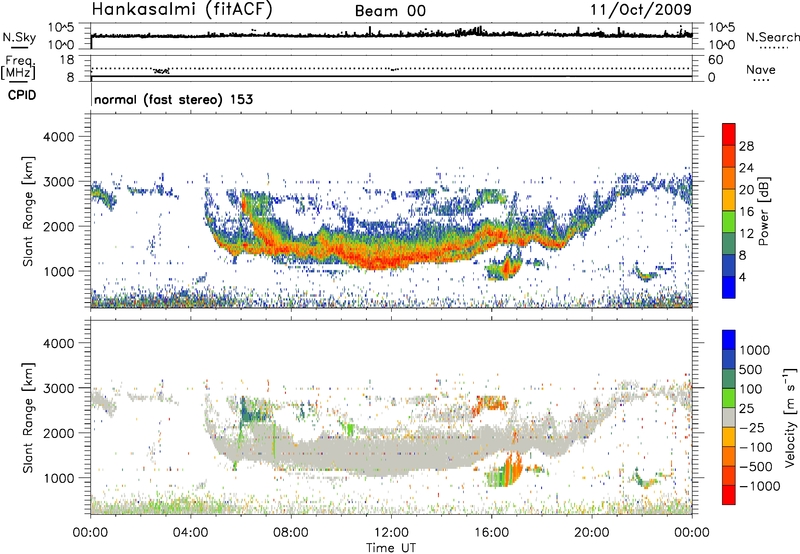Image resolution: width=800 pixels, height=554 pixels.
Task: Click the "Hankasalmi (fitACF)" plot title
Action: pos(182,9)
